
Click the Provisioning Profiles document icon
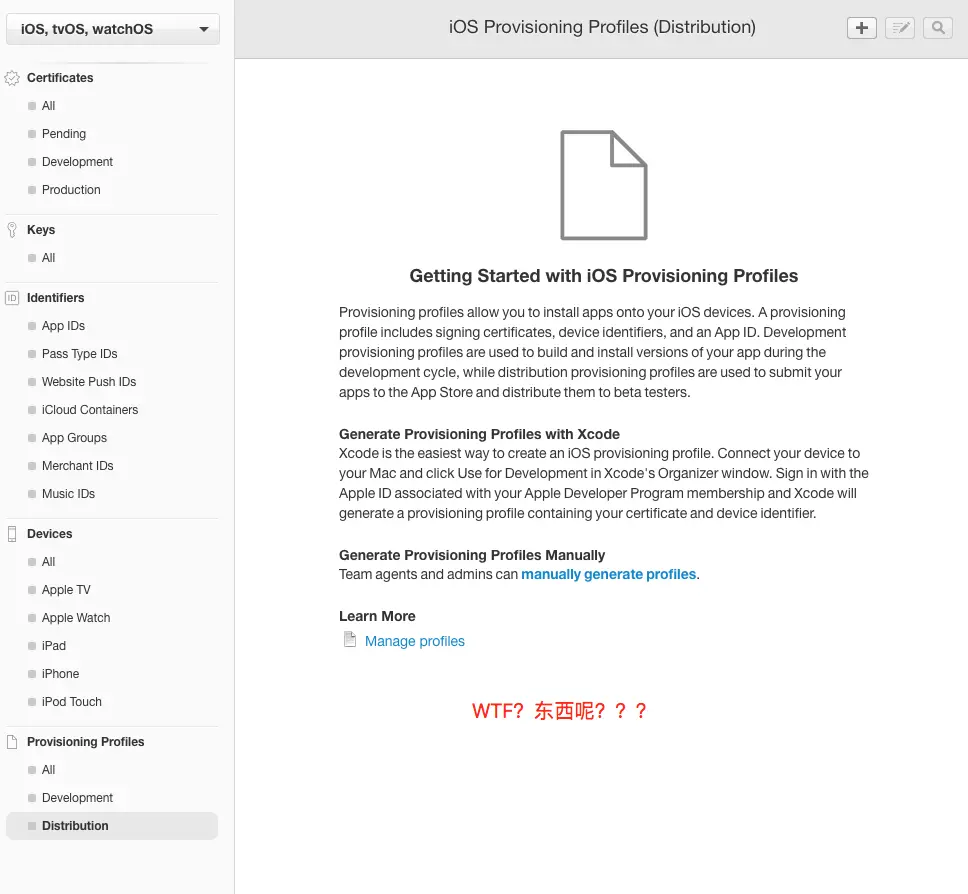(12, 742)
